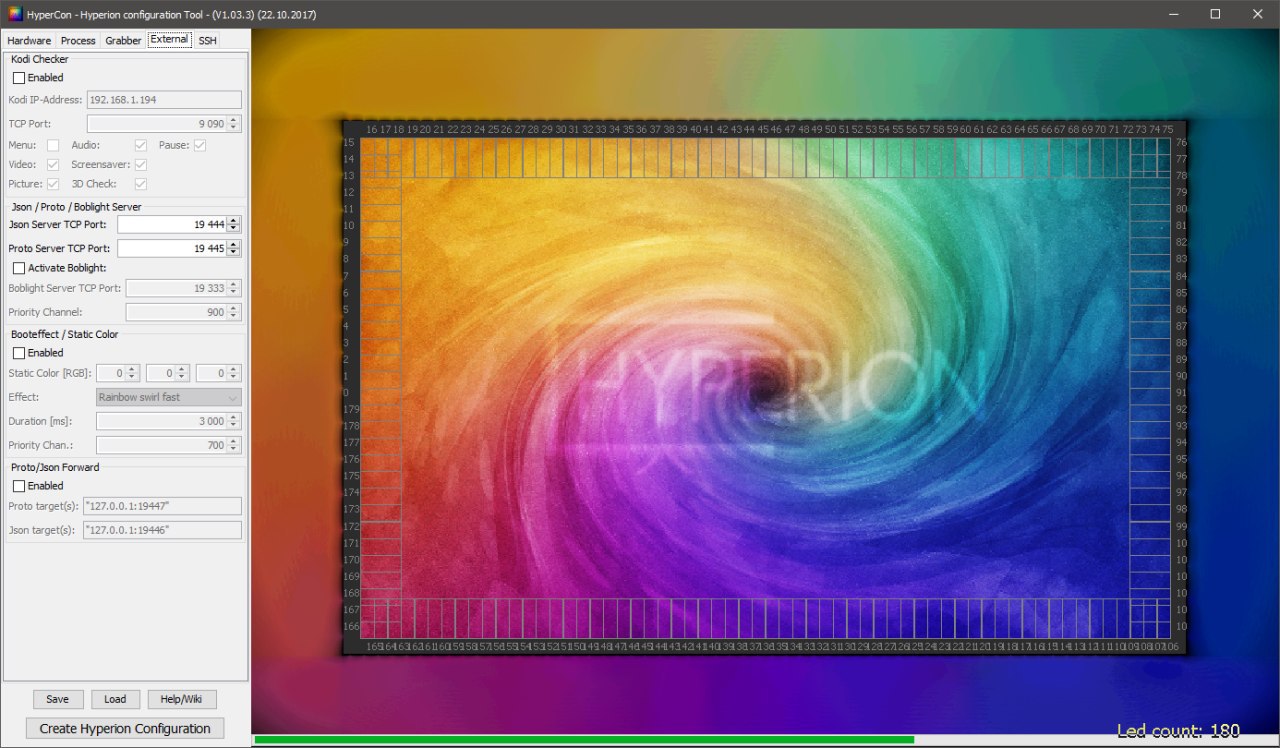
Task: Increase the Static Color red value
Action: coord(132,369)
